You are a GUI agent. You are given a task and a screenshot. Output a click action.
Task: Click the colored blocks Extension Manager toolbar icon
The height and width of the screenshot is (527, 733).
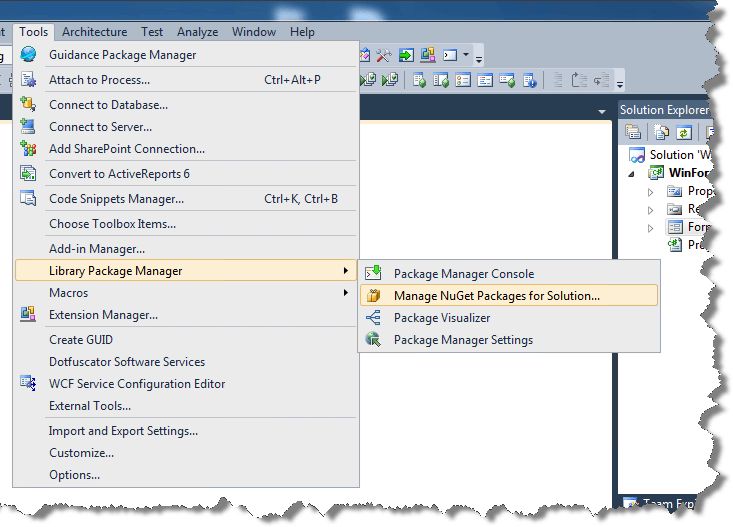click(x=428, y=55)
